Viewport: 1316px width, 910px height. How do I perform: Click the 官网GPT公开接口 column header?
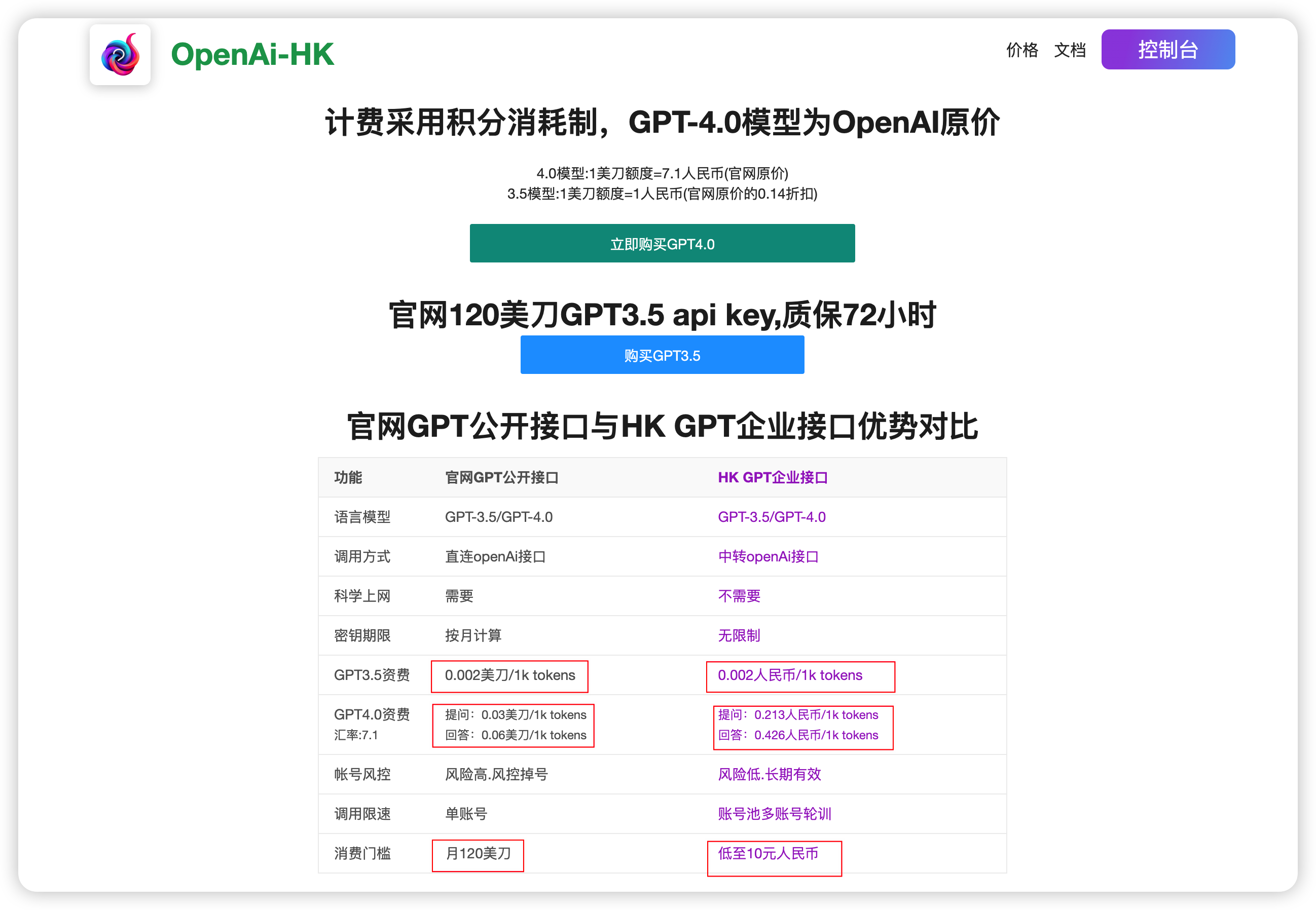501,477
